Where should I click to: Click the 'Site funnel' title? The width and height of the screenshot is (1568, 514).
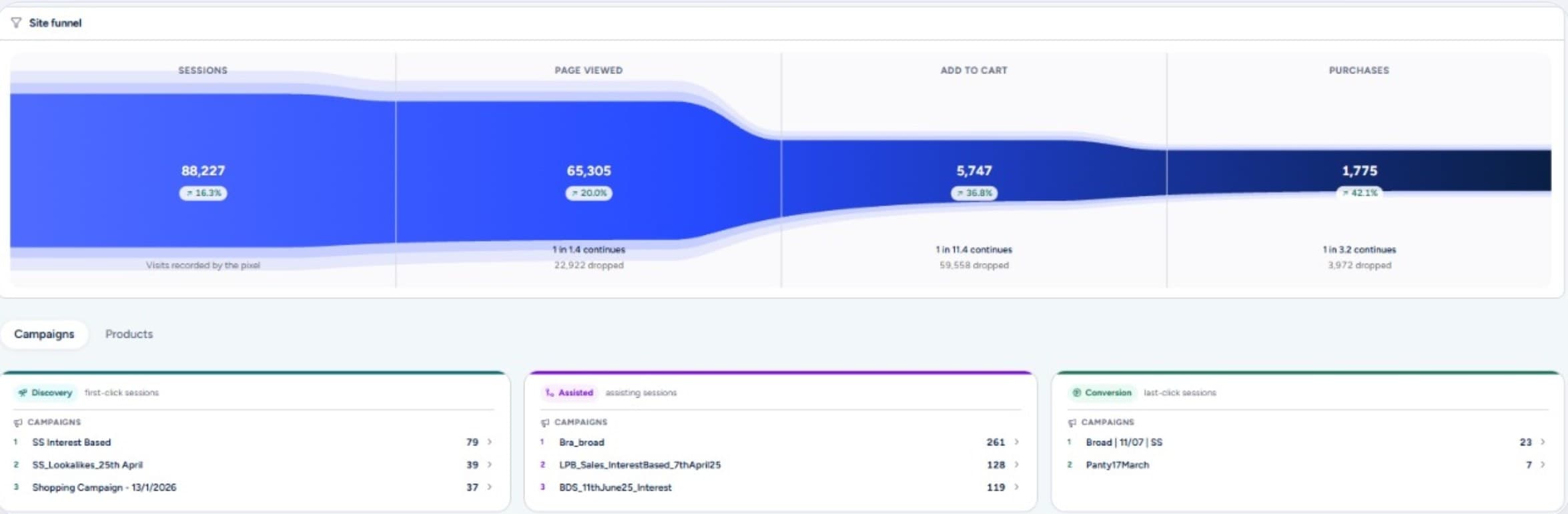coord(55,23)
